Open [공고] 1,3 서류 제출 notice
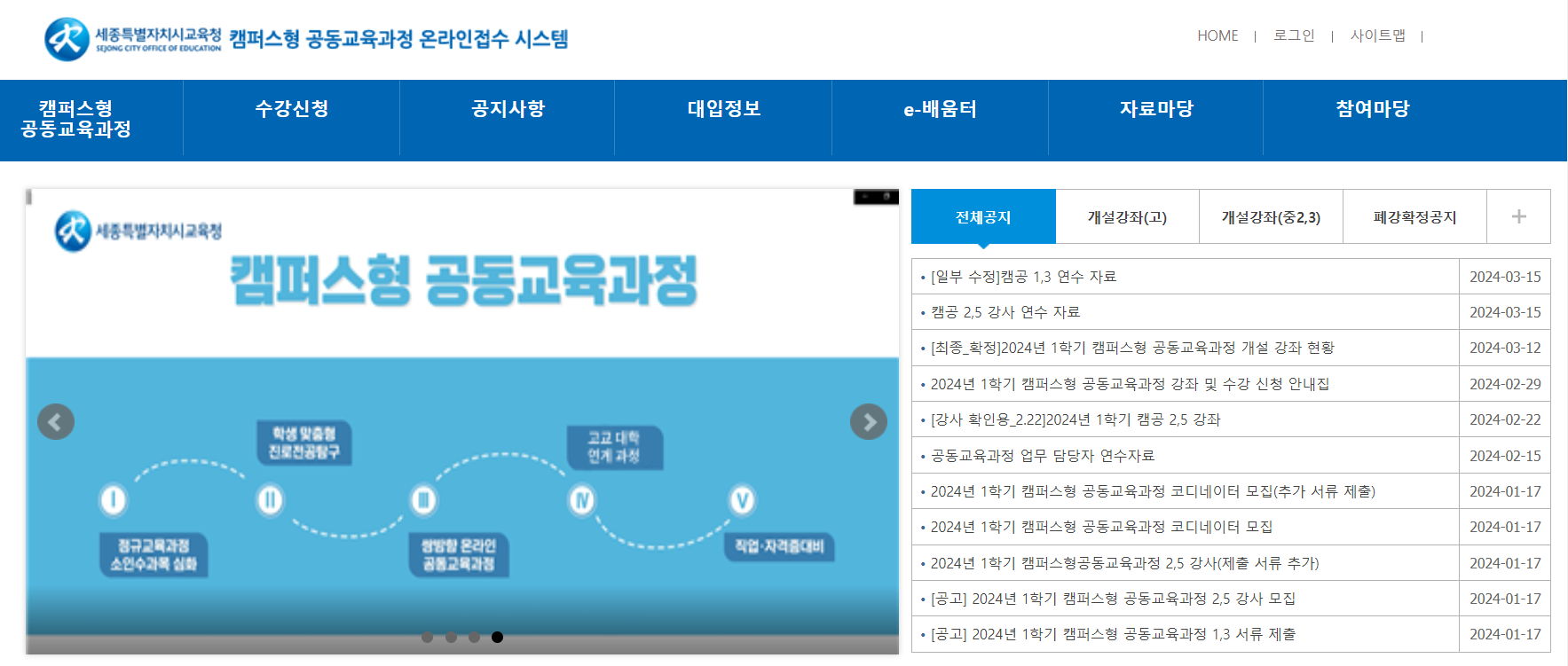Viewport: 1568px width, 666px height. point(1113,634)
